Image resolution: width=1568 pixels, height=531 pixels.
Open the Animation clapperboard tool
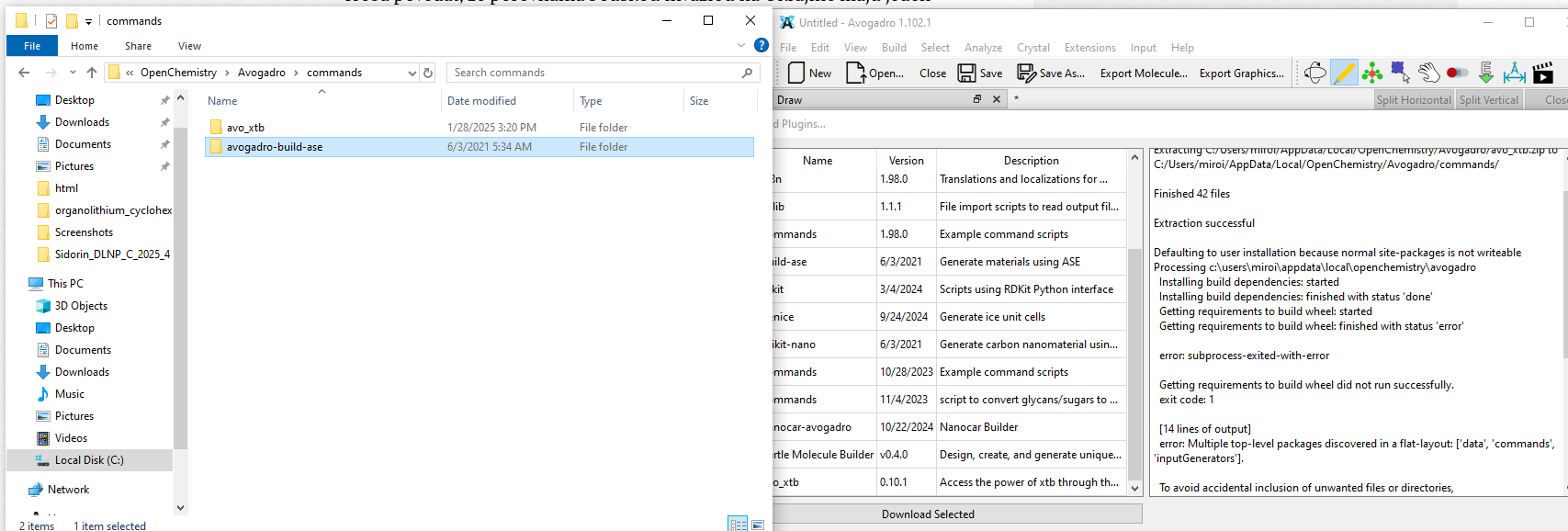(1543, 73)
